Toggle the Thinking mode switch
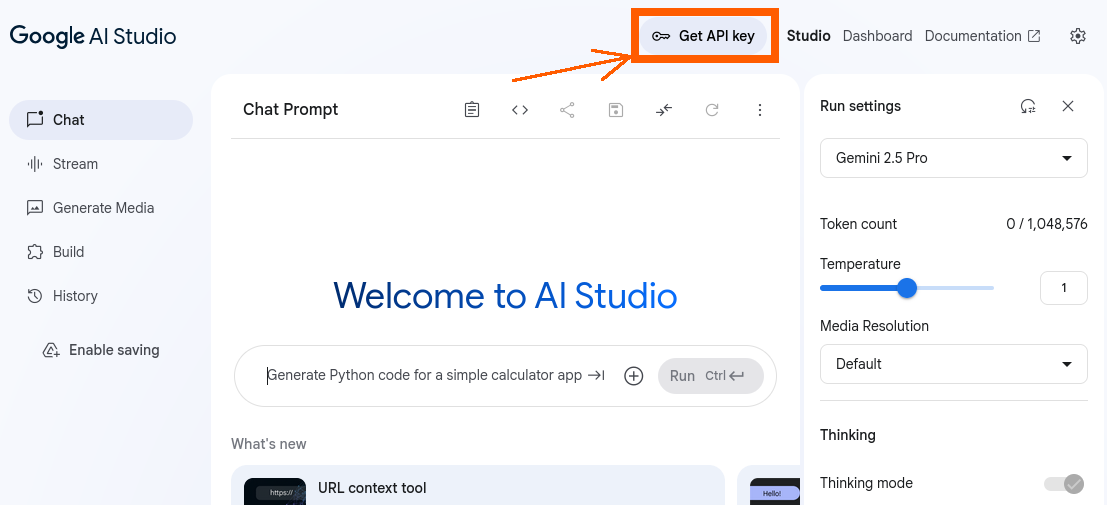This screenshot has width=1107, height=505. (x=1064, y=484)
